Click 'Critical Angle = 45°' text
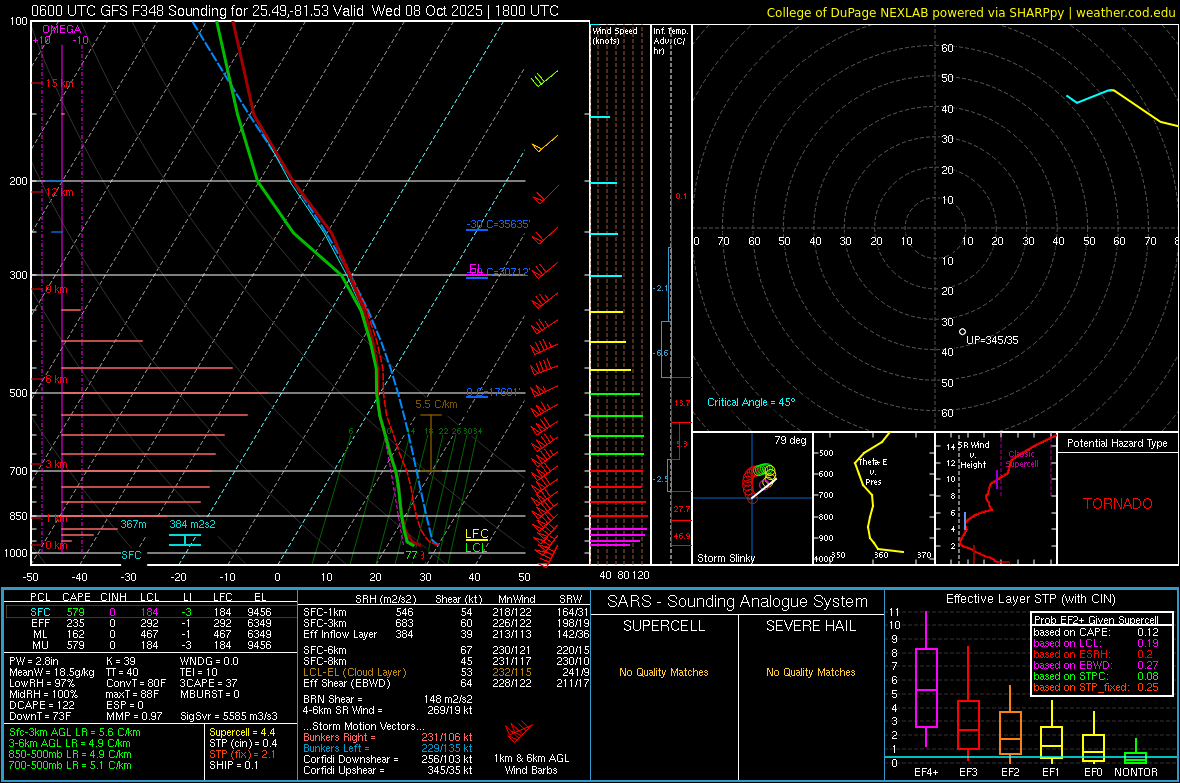The width and height of the screenshot is (1180, 783). pos(750,402)
